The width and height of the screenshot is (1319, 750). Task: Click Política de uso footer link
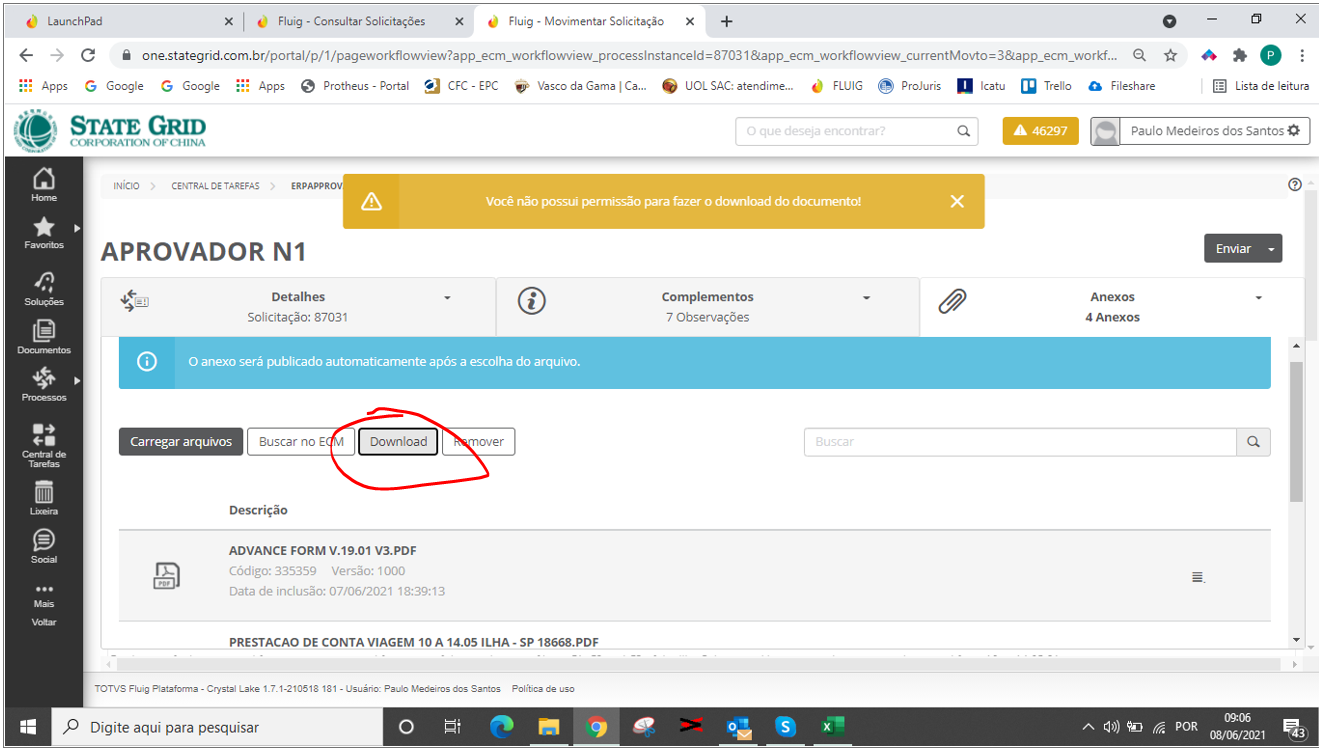tap(543, 688)
